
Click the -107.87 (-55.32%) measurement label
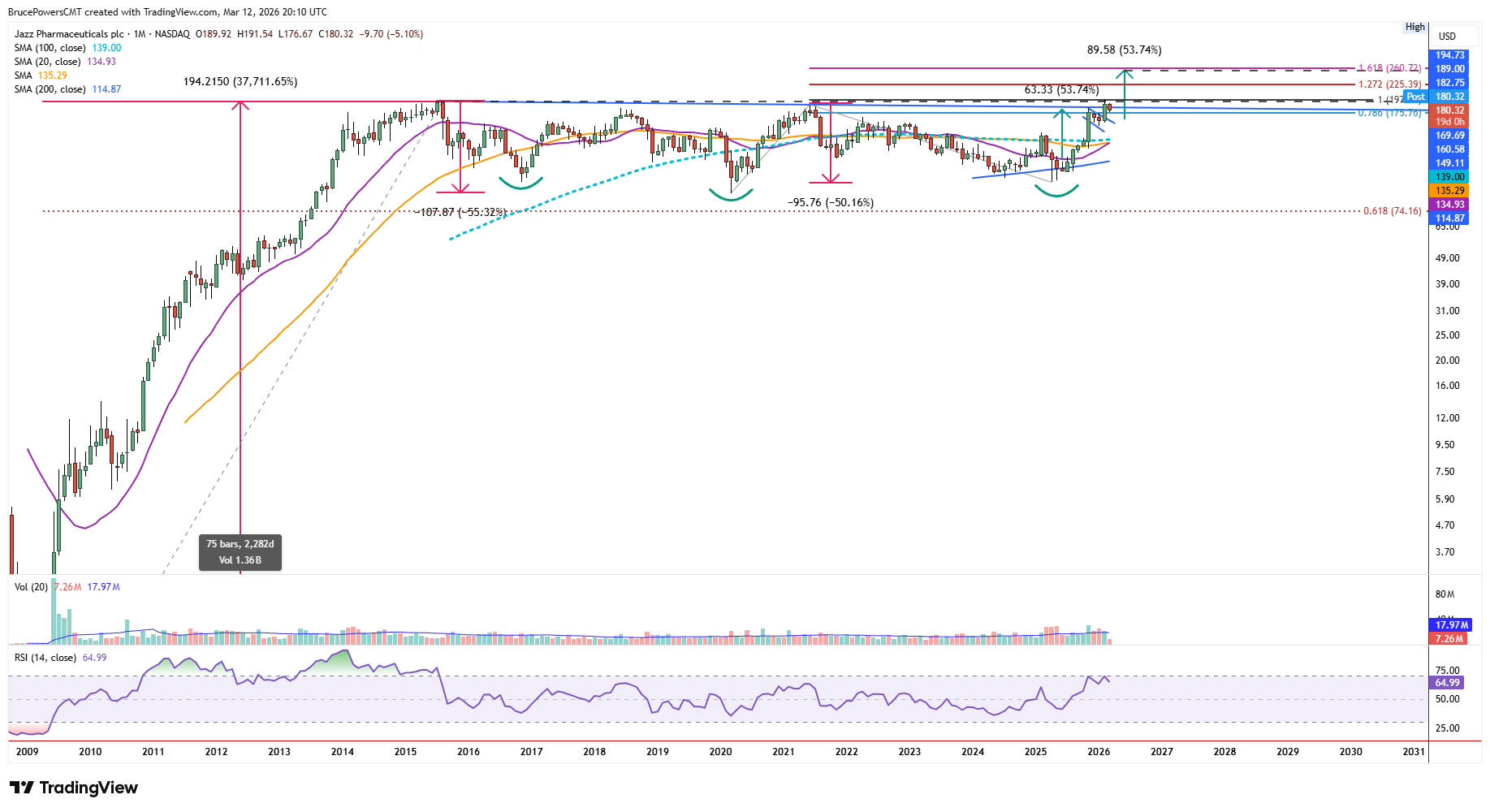click(460, 212)
